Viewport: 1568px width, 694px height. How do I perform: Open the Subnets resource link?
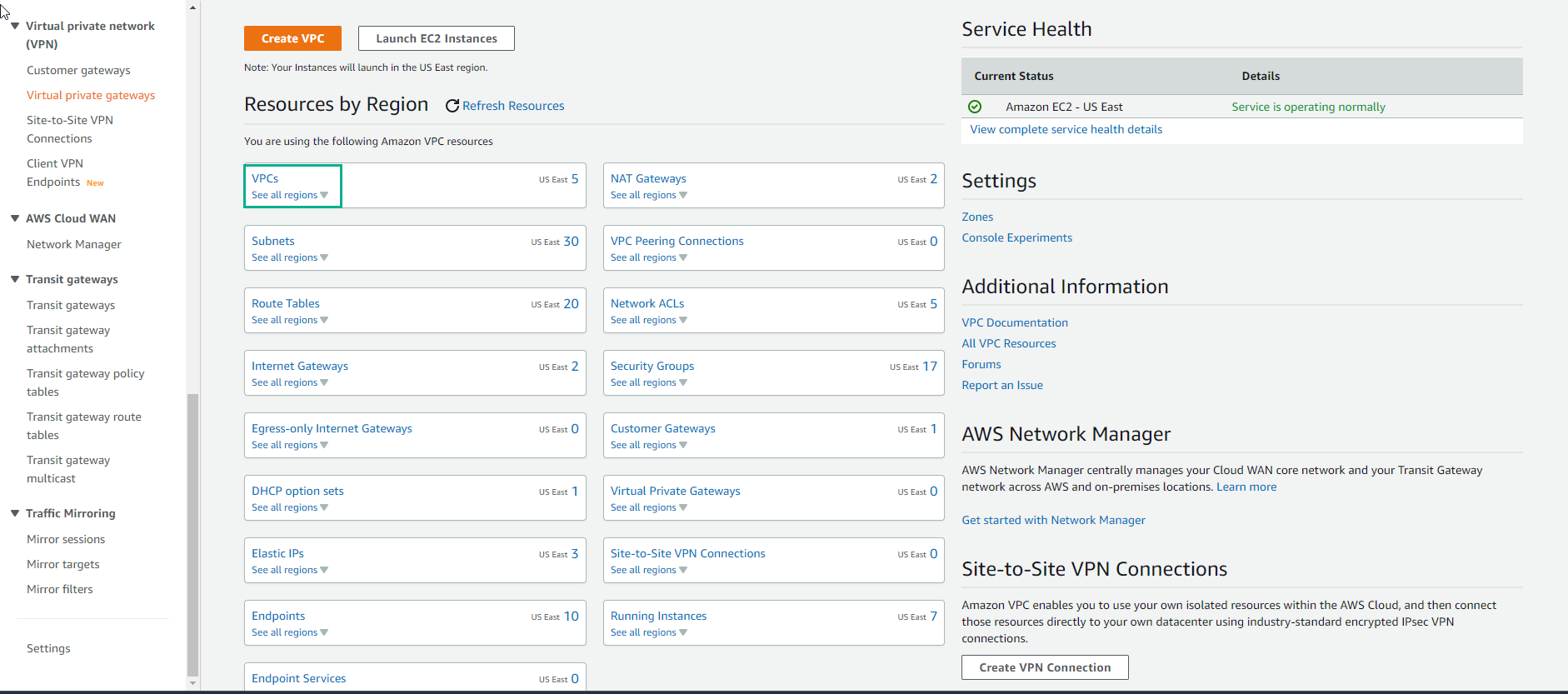(273, 241)
